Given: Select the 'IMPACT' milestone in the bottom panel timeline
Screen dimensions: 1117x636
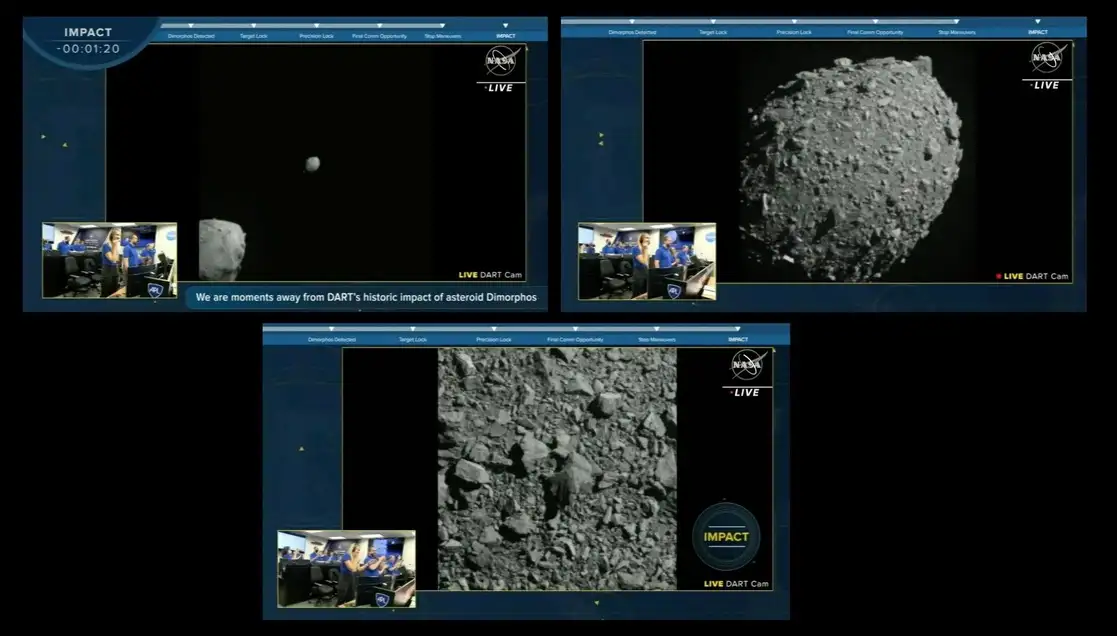Looking at the screenshot, I should [x=738, y=340].
